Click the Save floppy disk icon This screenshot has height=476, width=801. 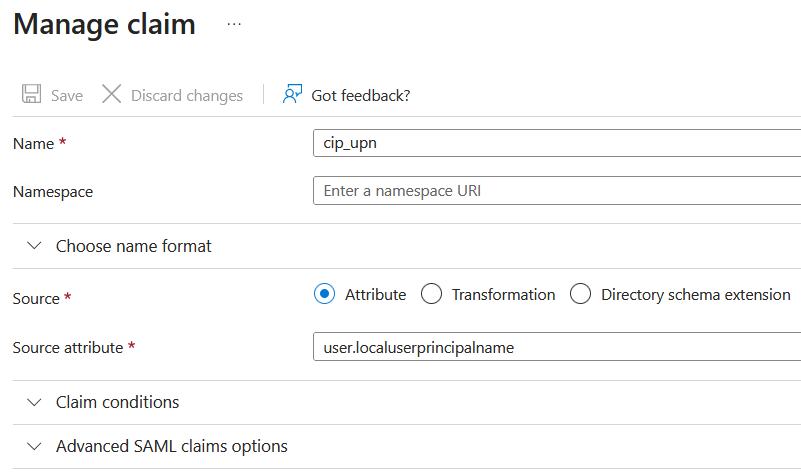pos(31,95)
